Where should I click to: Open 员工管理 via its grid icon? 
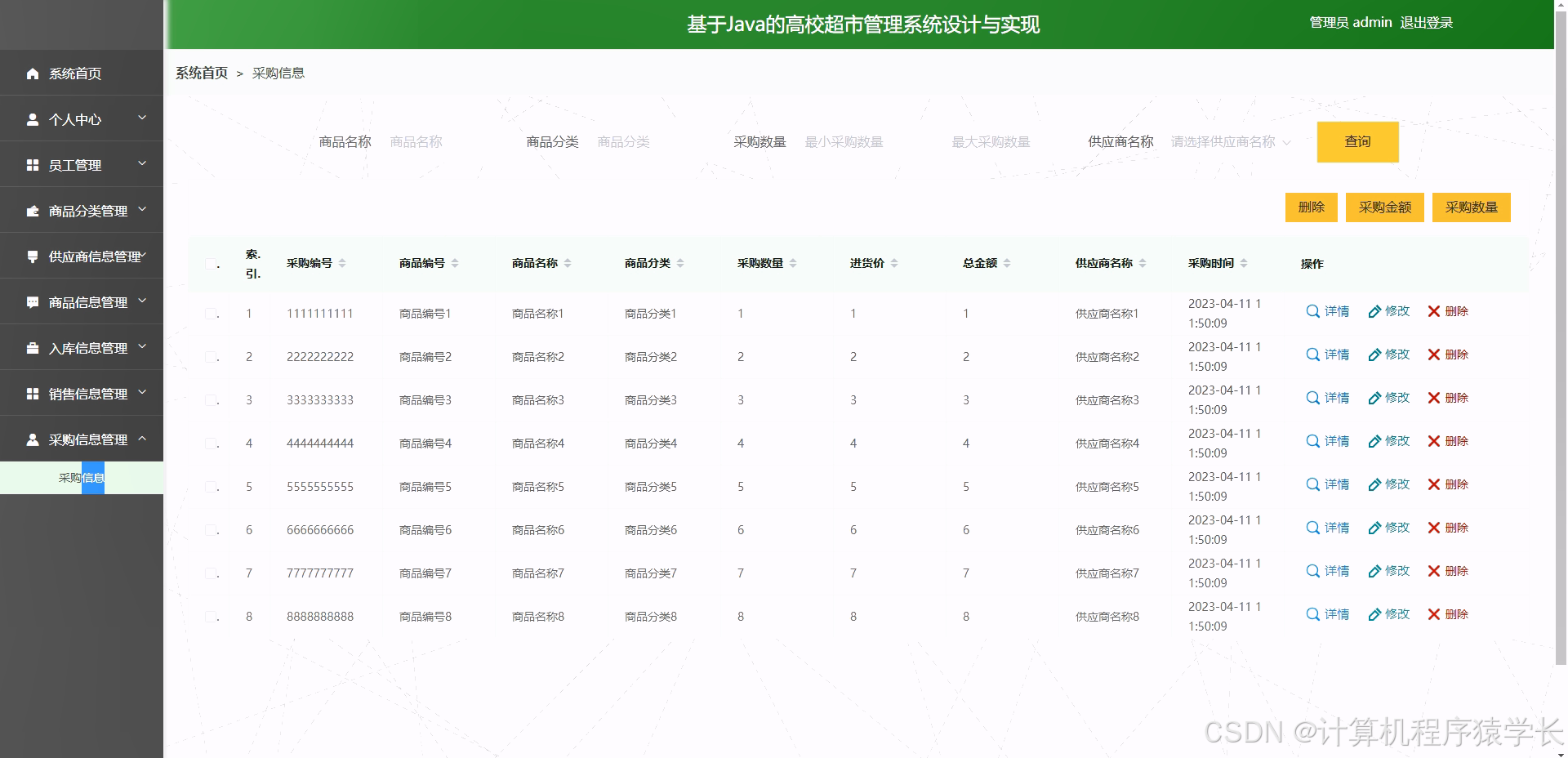coord(33,164)
